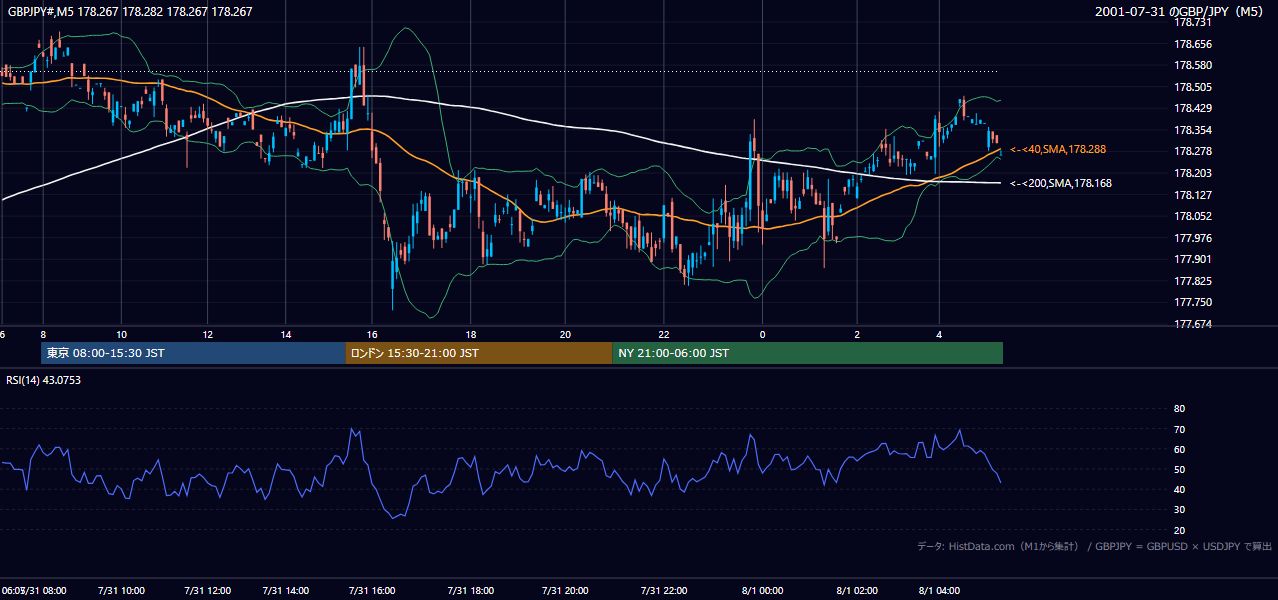Click the 178.354 price axis label
Image resolution: width=1278 pixels, height=600 pixels.
(1192, 130)
